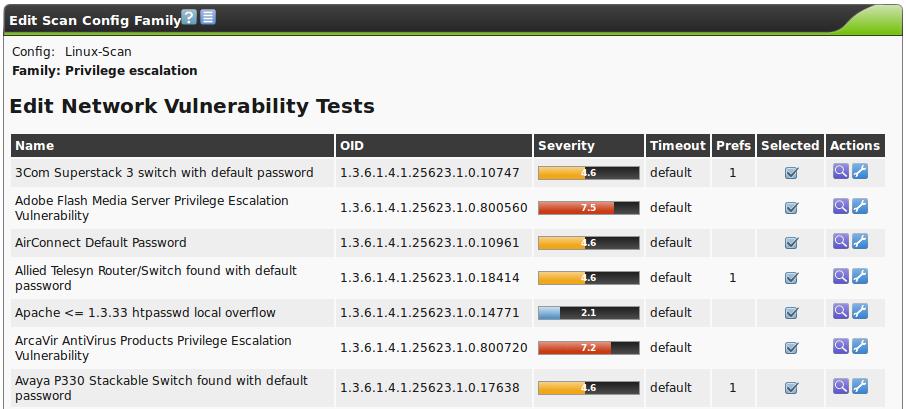View details of AirConnect Default Password test
This screenshot has width=906, height=409.
coord(841,242)
